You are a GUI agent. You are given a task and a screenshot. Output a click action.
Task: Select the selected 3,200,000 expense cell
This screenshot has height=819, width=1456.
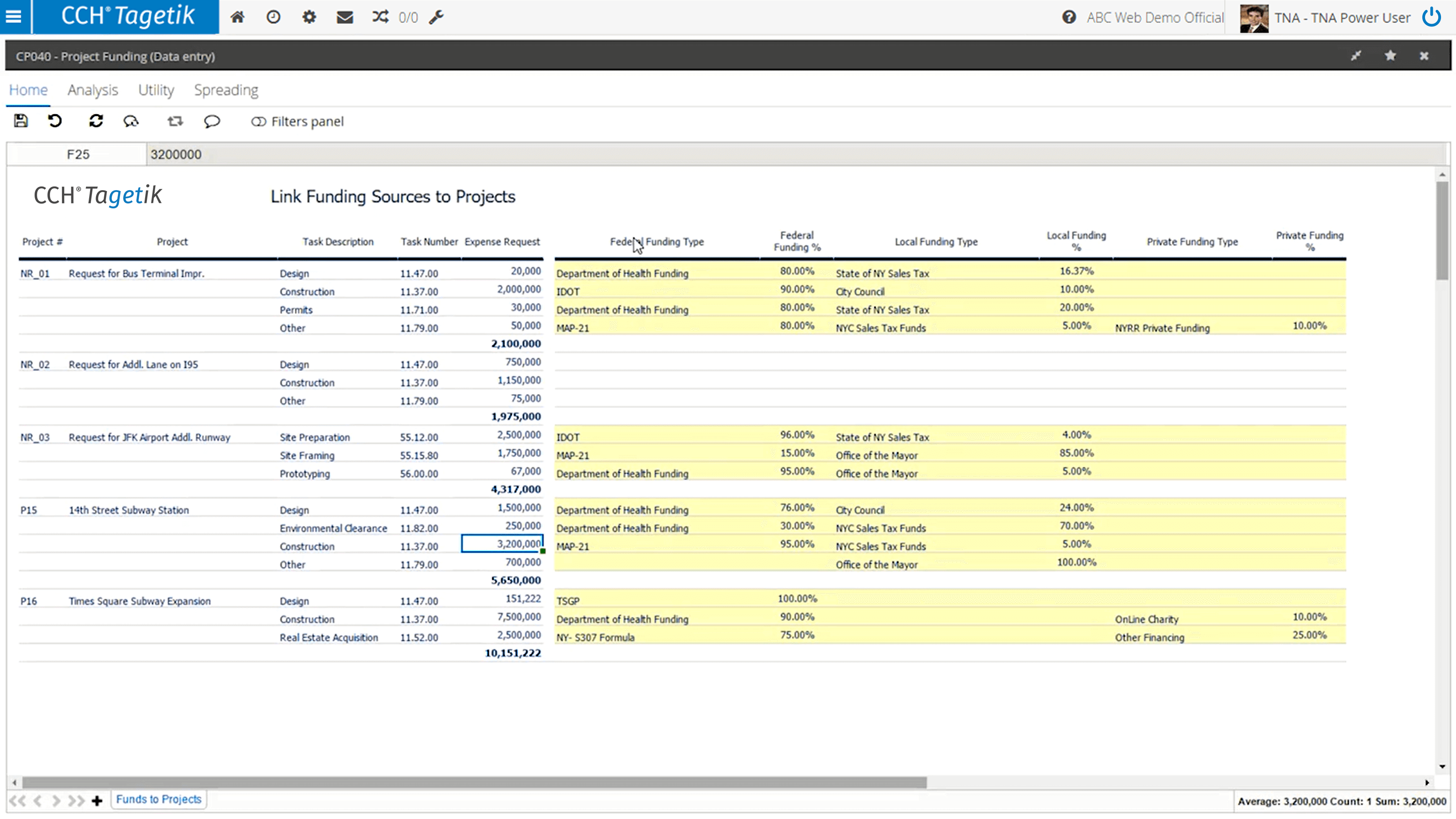click(502, 544)
